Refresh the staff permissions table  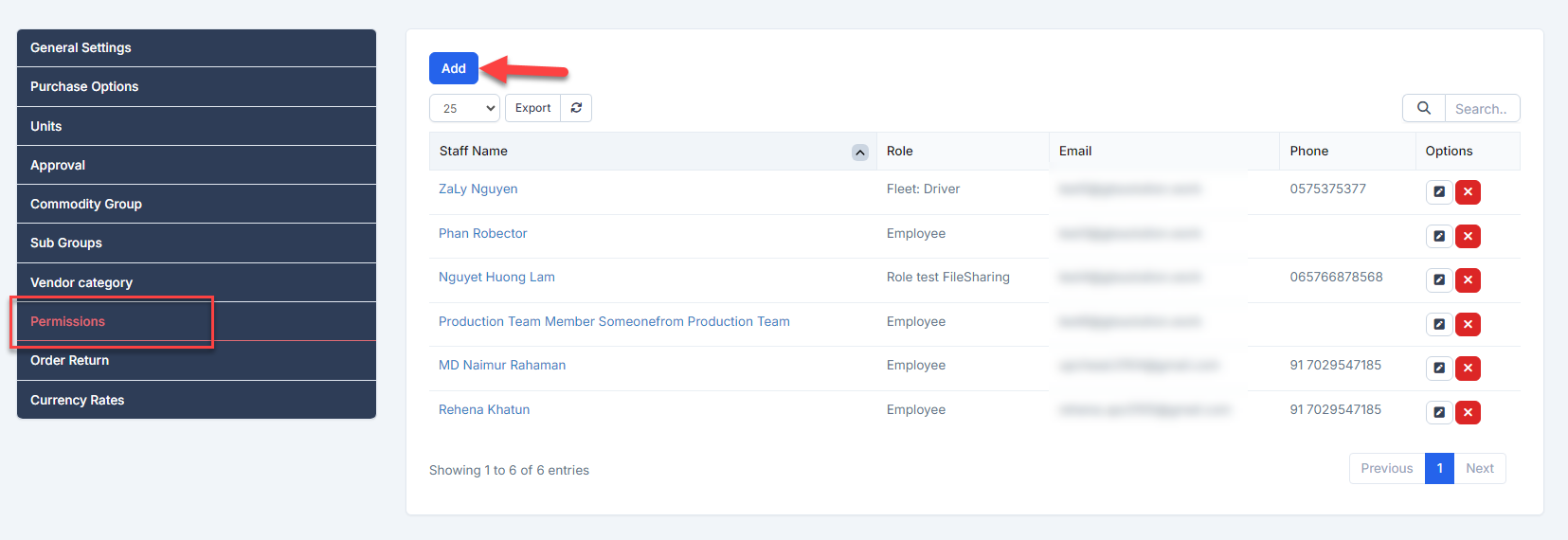(576, 108)
